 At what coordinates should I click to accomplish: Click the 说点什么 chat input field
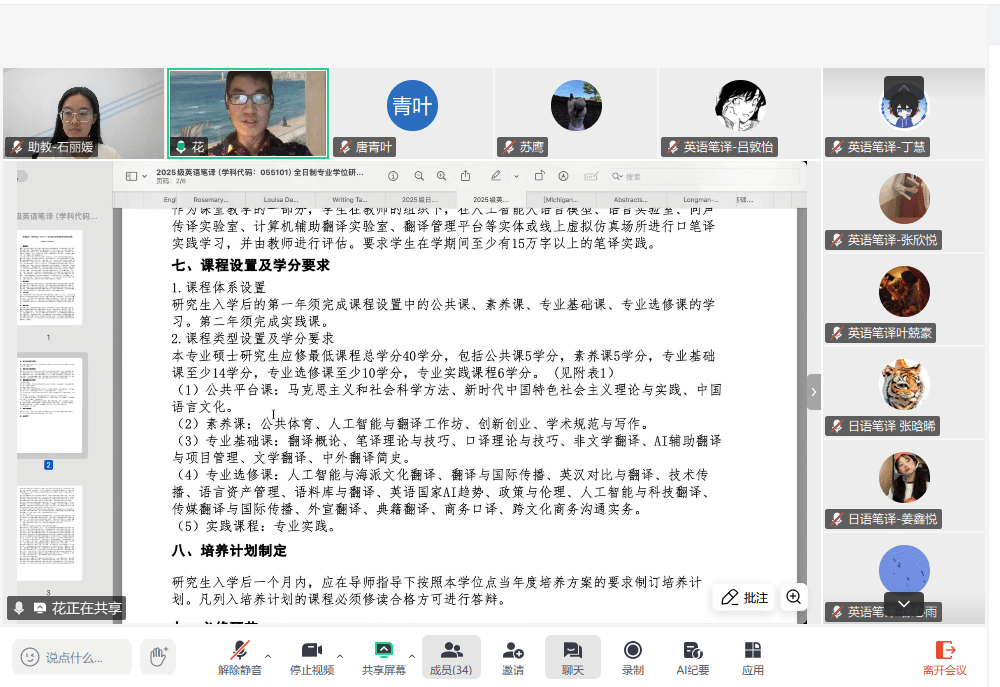(x=73, y=657)
